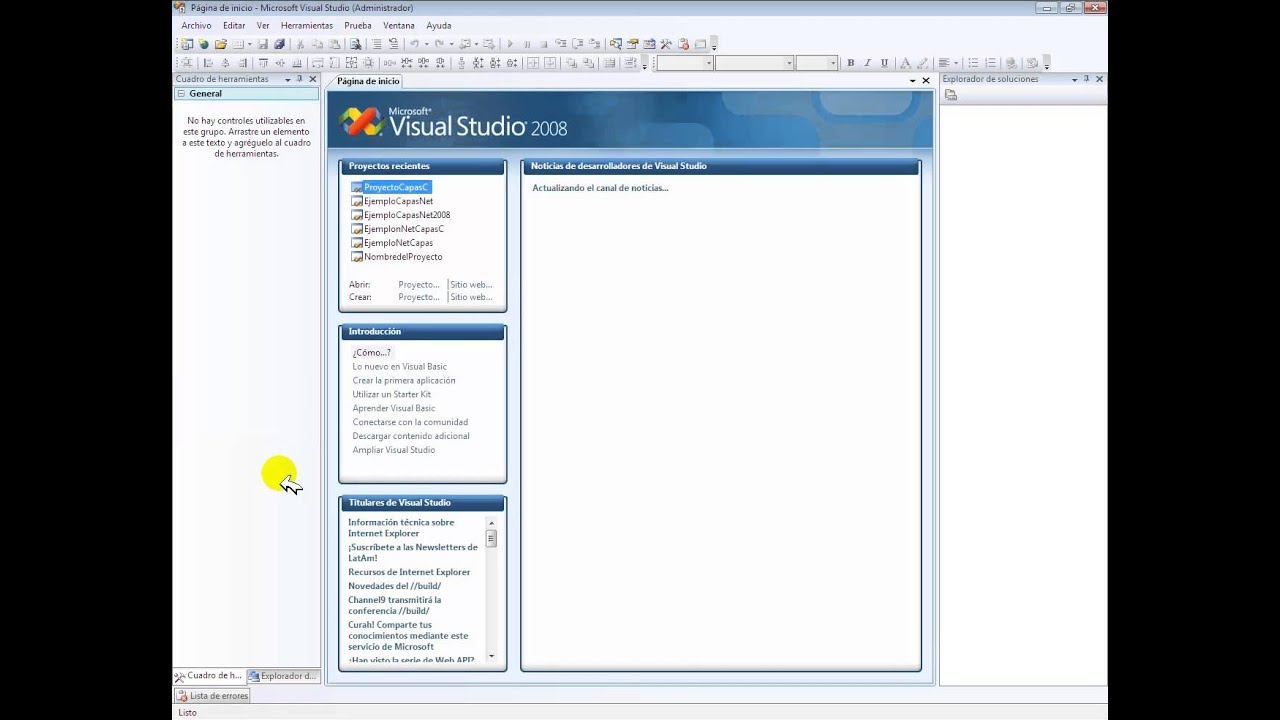Open the Undo history dropdown arrow
This screenshot has width=1280, height=720.
click(426, 44)
